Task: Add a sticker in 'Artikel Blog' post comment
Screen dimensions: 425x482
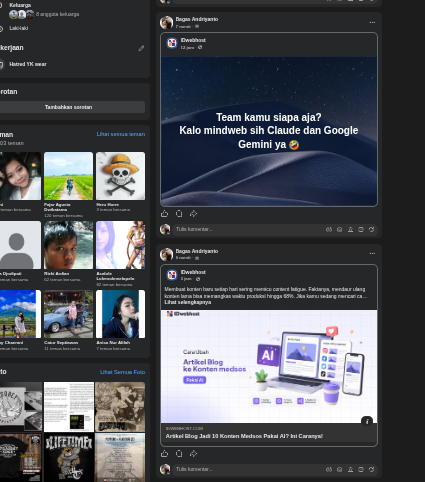Action: pos(371,469)
